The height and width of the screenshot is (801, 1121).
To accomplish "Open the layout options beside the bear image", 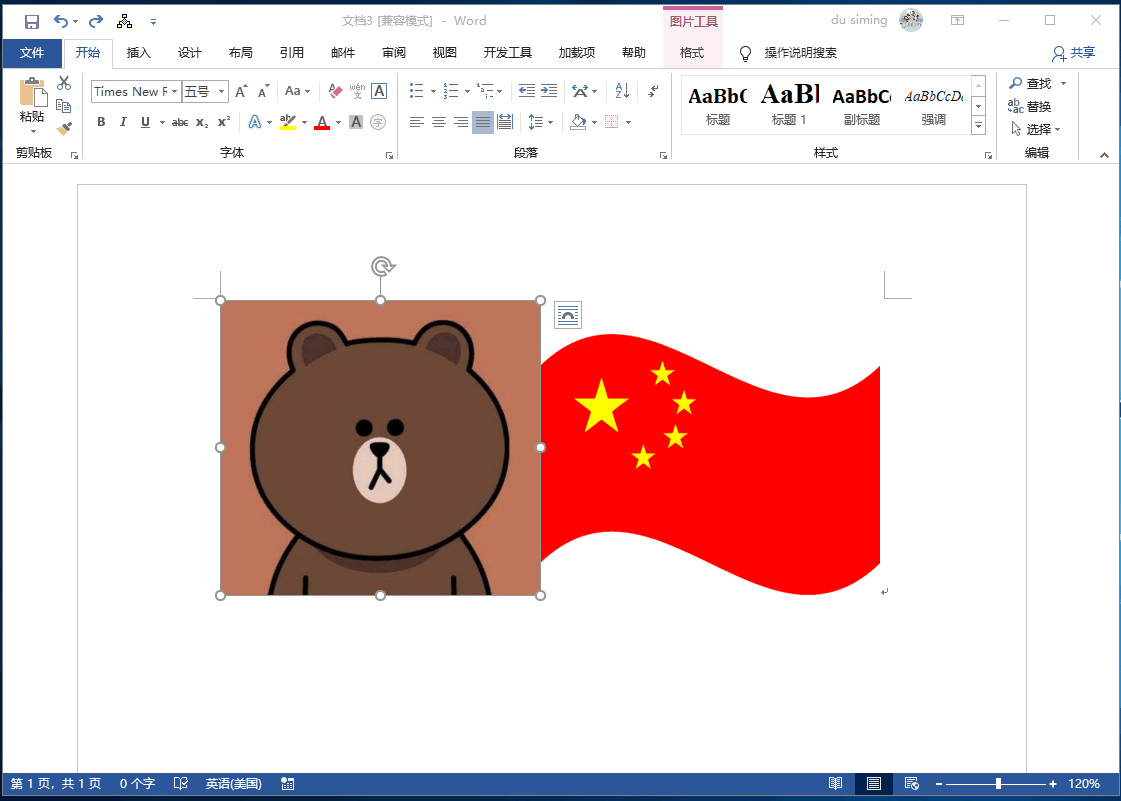I will [568, 315].
